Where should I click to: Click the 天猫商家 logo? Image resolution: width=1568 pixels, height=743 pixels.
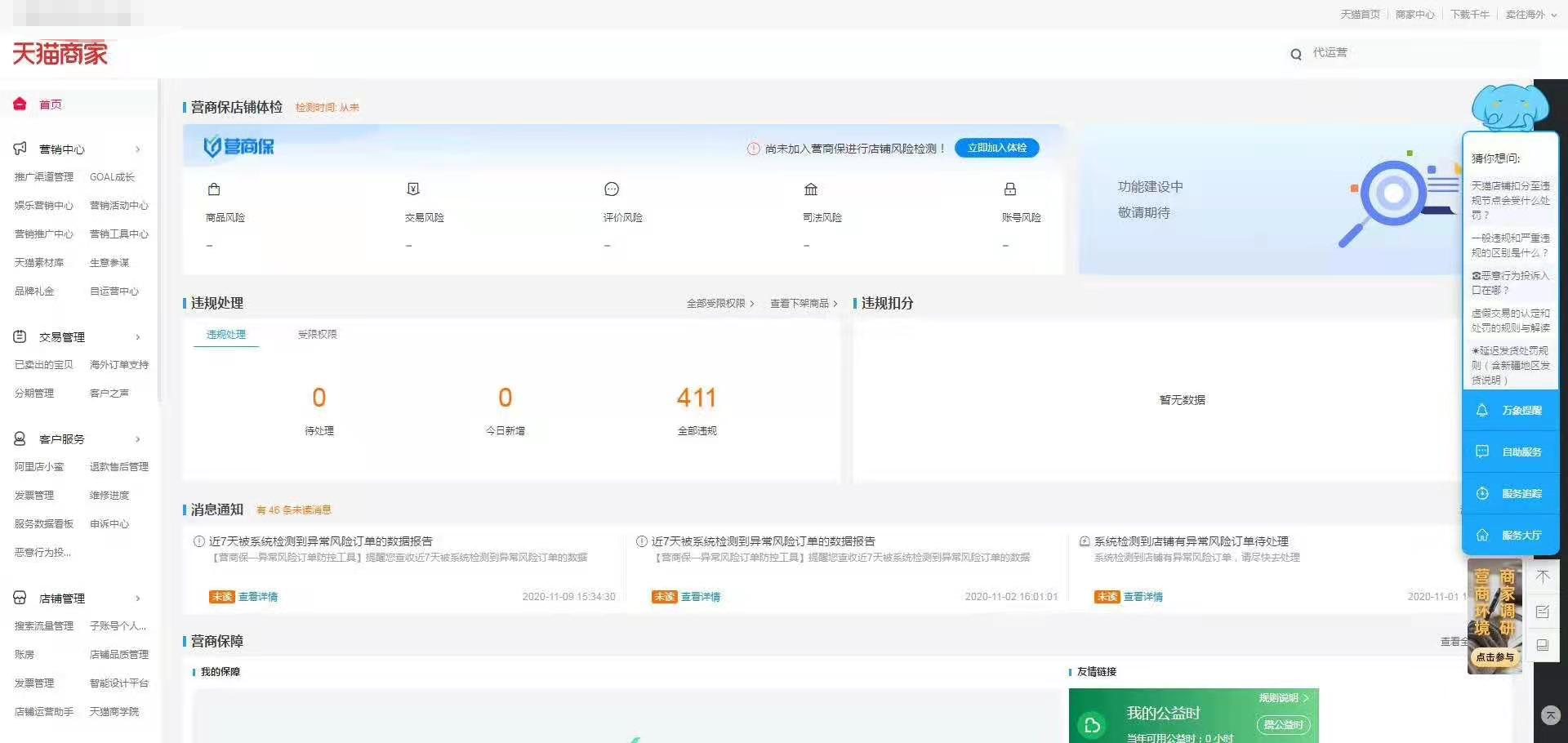click(x=60, y=54)
